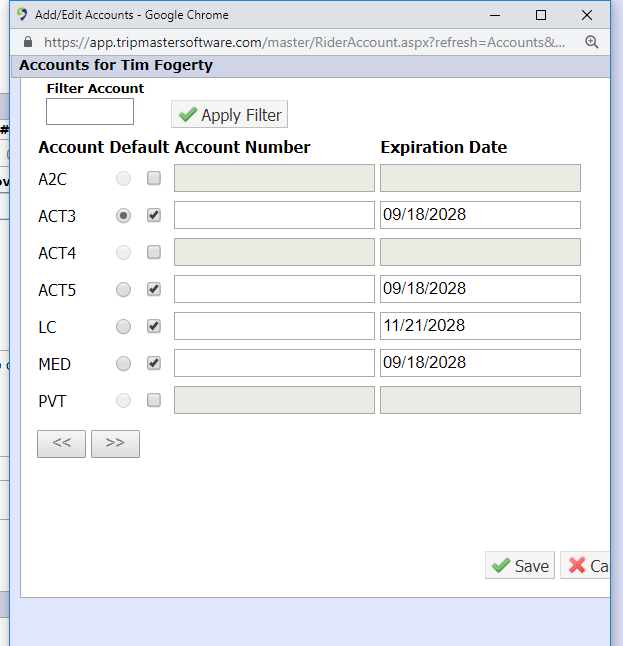623x646 pixels.
Task: Click MED expiration date field
Action: (x=480, y=363)
